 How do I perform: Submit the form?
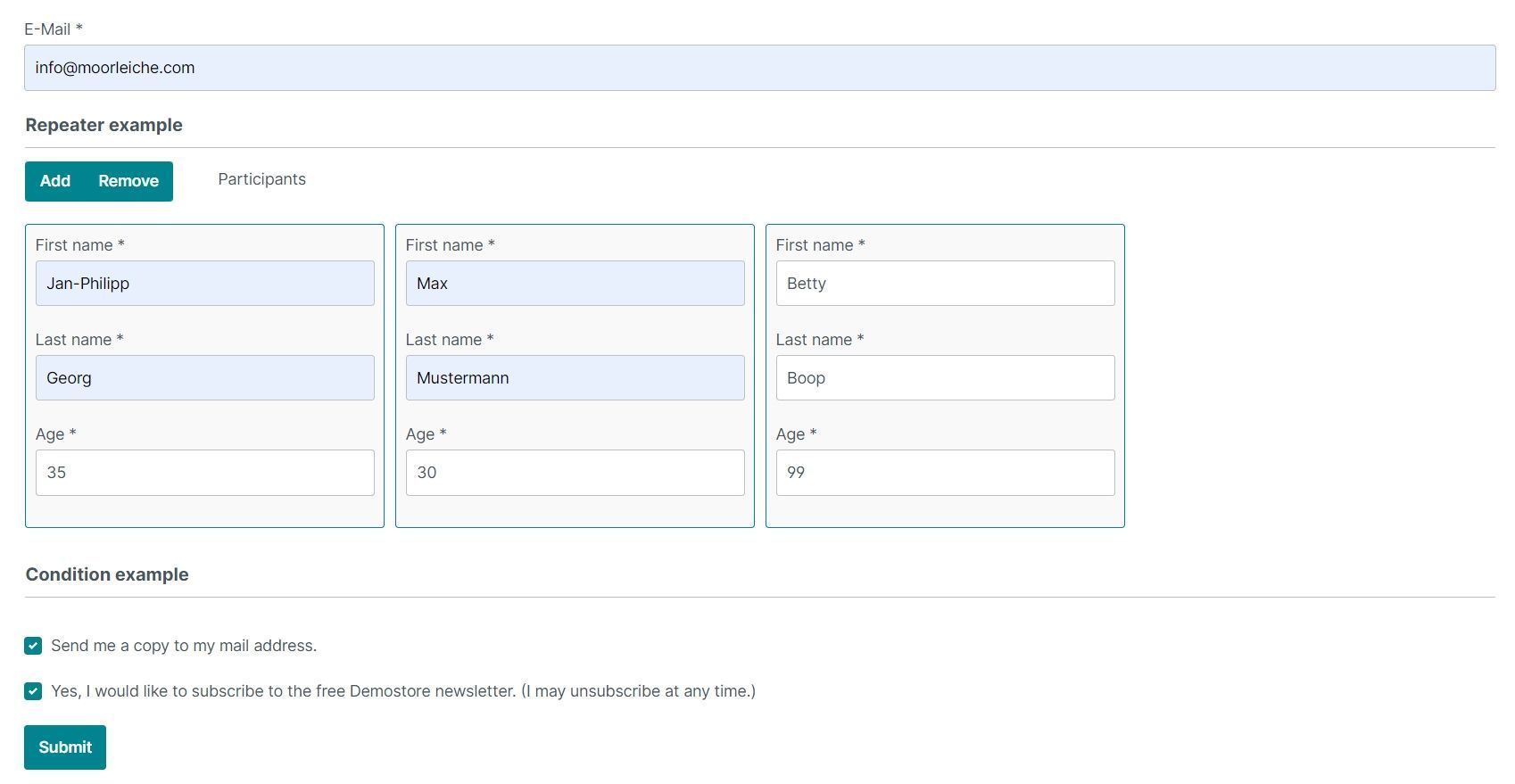65,747
